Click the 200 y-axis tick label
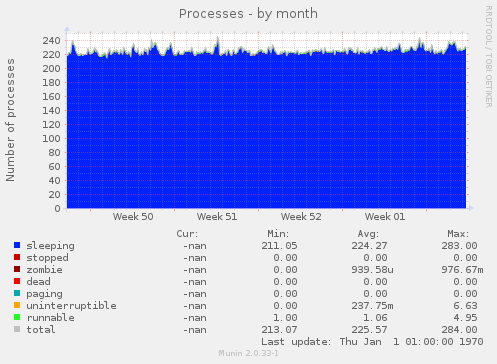The height and width of the screenshot is (364, 497). [51, 69]
